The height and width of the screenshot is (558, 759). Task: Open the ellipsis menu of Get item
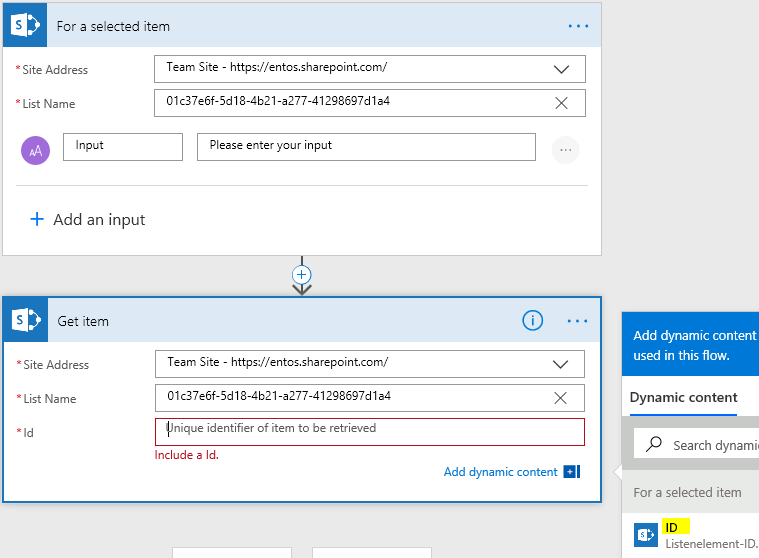click(x=577, y=321)
